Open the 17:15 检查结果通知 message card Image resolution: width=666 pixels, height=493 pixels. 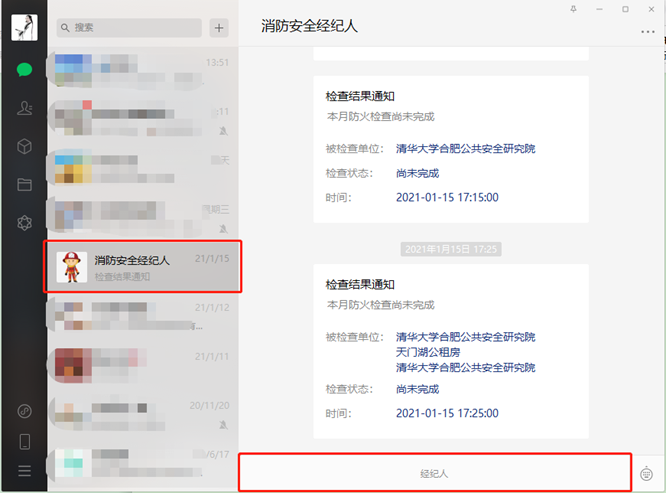(x=451, y=149)
